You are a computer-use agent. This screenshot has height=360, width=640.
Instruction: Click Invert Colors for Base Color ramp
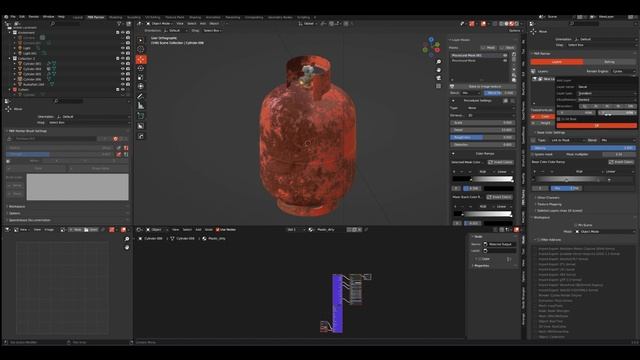[x=622, y=162]
